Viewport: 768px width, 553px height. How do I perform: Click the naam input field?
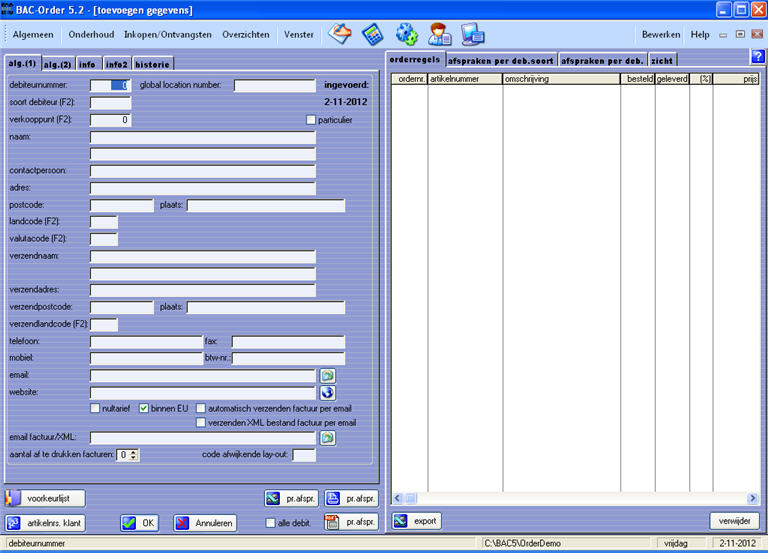(202, 137)
